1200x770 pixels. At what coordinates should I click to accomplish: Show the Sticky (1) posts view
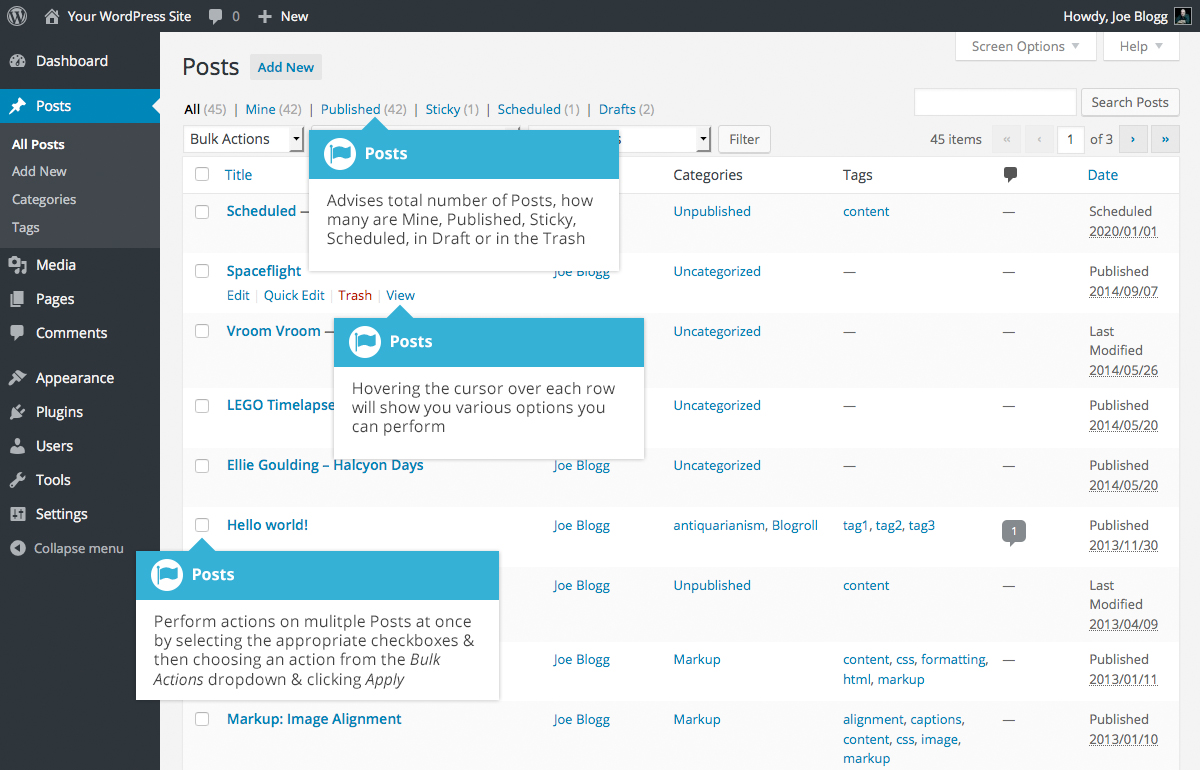pos(452,109)
